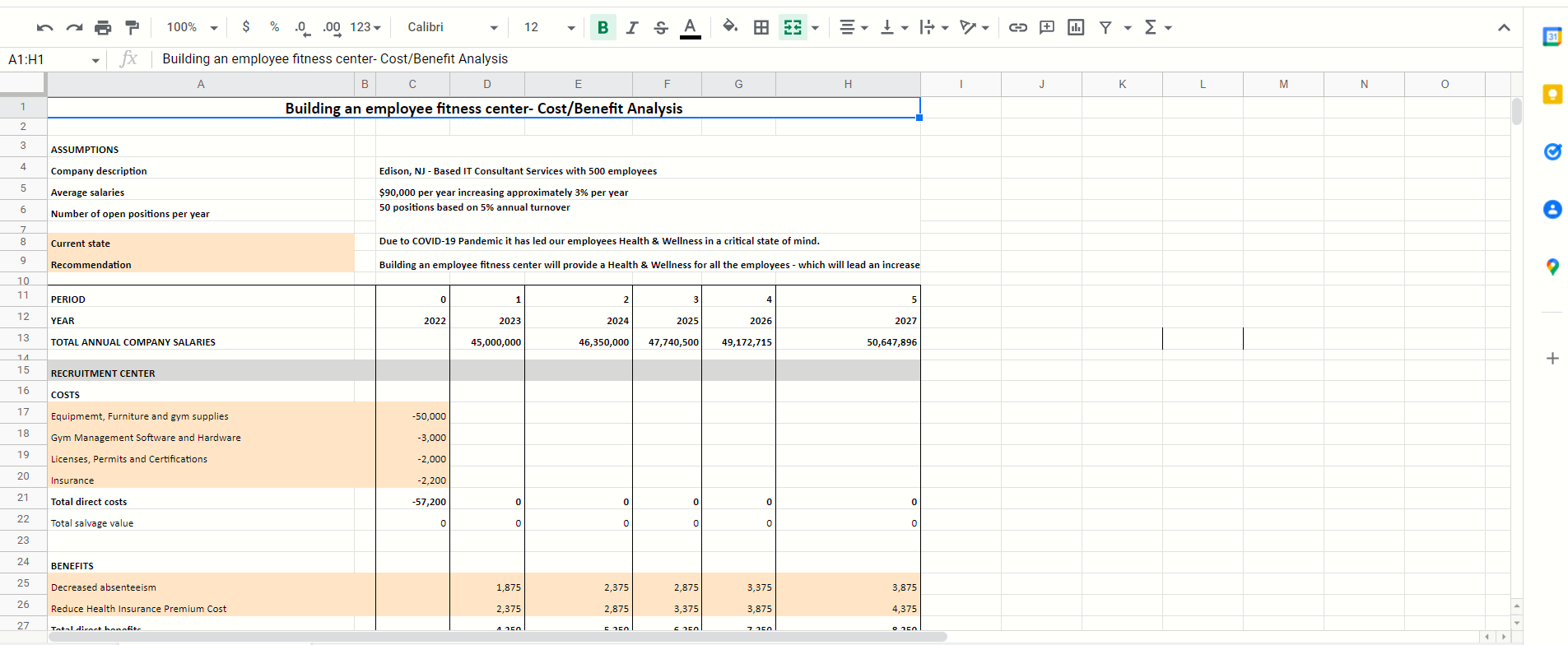Screen dimensions: 1568x645
Task: Click the scroll right arrow
Action: (x=1503, y=637)
